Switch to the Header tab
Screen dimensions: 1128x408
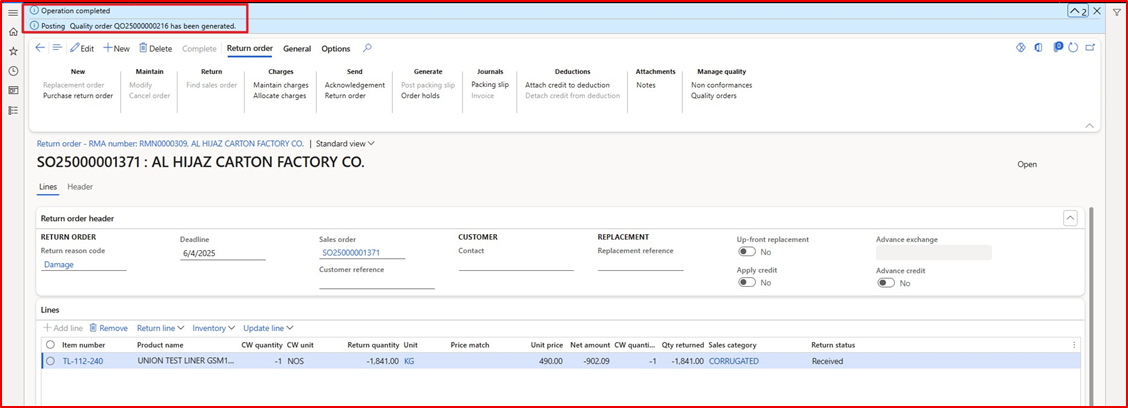pyautogui.click(x=80, y=187)
